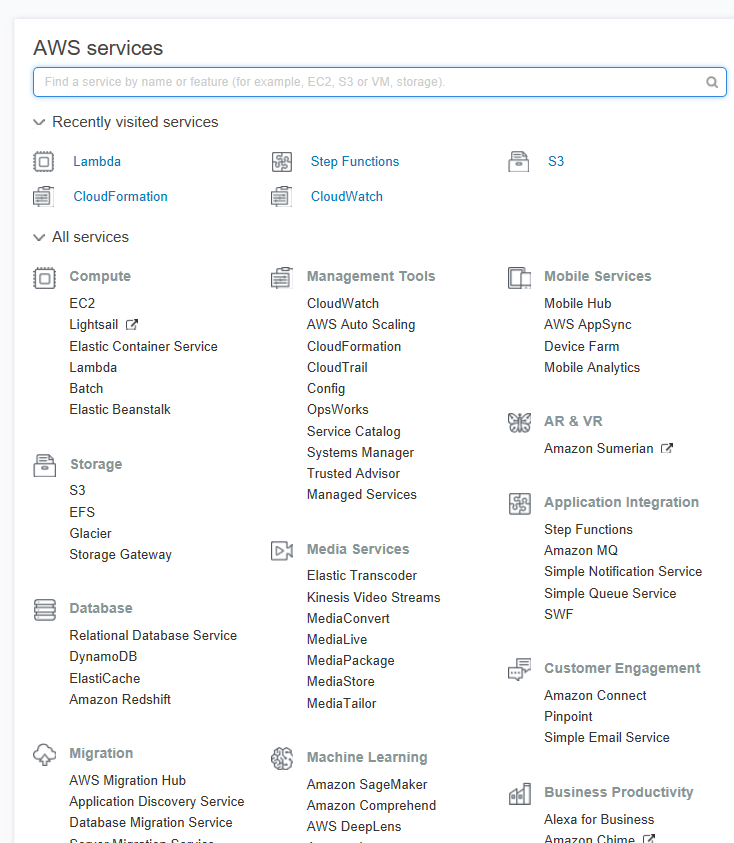This screenshot has width=734, height=843.
Task: Click the Step Functions icon in recently visited
Action: (282, 161)
